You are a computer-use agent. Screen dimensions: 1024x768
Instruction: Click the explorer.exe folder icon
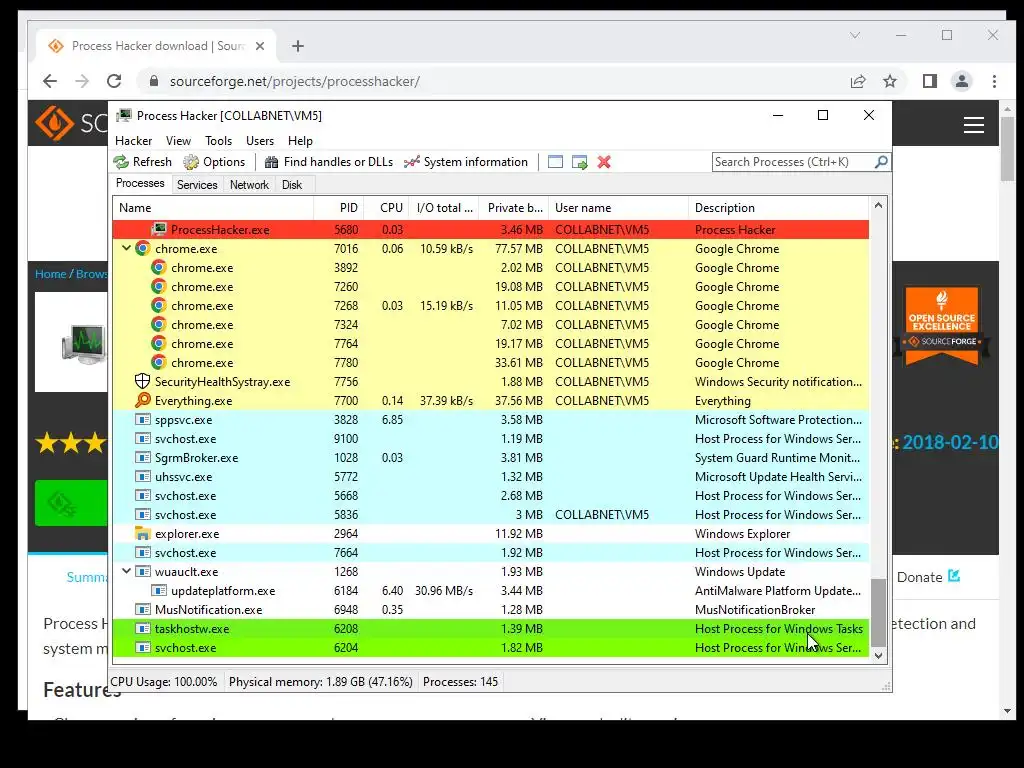pos(142,534)
